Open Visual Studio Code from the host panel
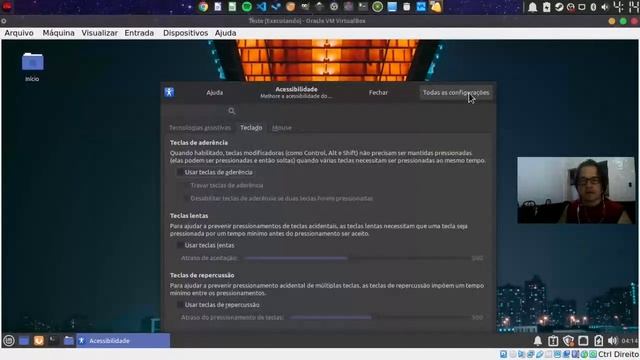This screenshot has height=360, width=640. click(261, 7)
